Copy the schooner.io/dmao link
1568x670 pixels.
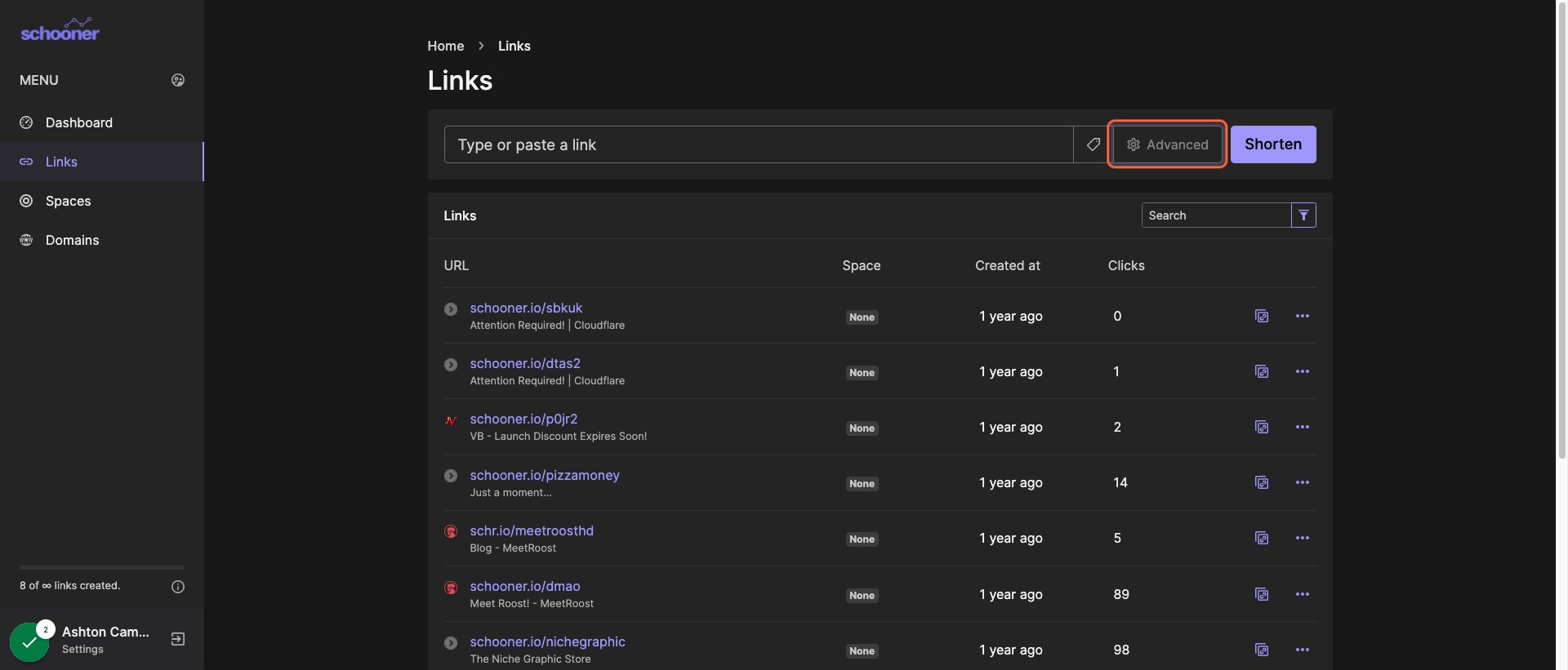1262,594
